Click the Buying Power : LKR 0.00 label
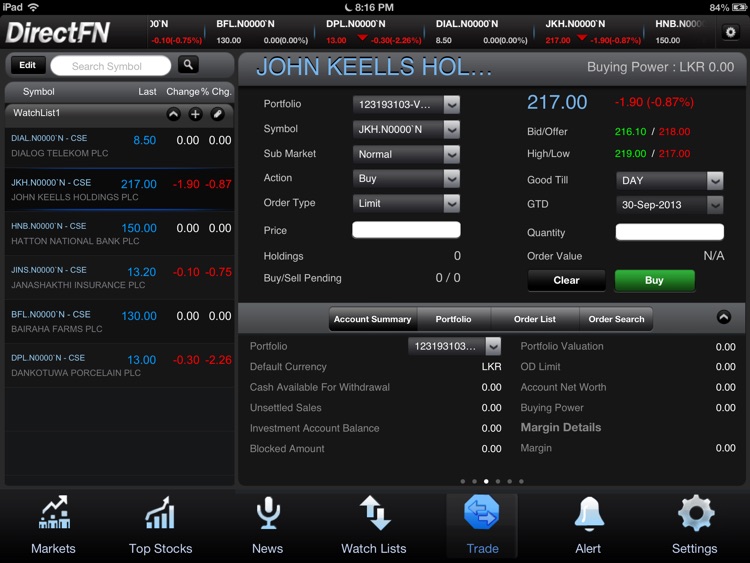750x563 pixels. pos(661,67)
